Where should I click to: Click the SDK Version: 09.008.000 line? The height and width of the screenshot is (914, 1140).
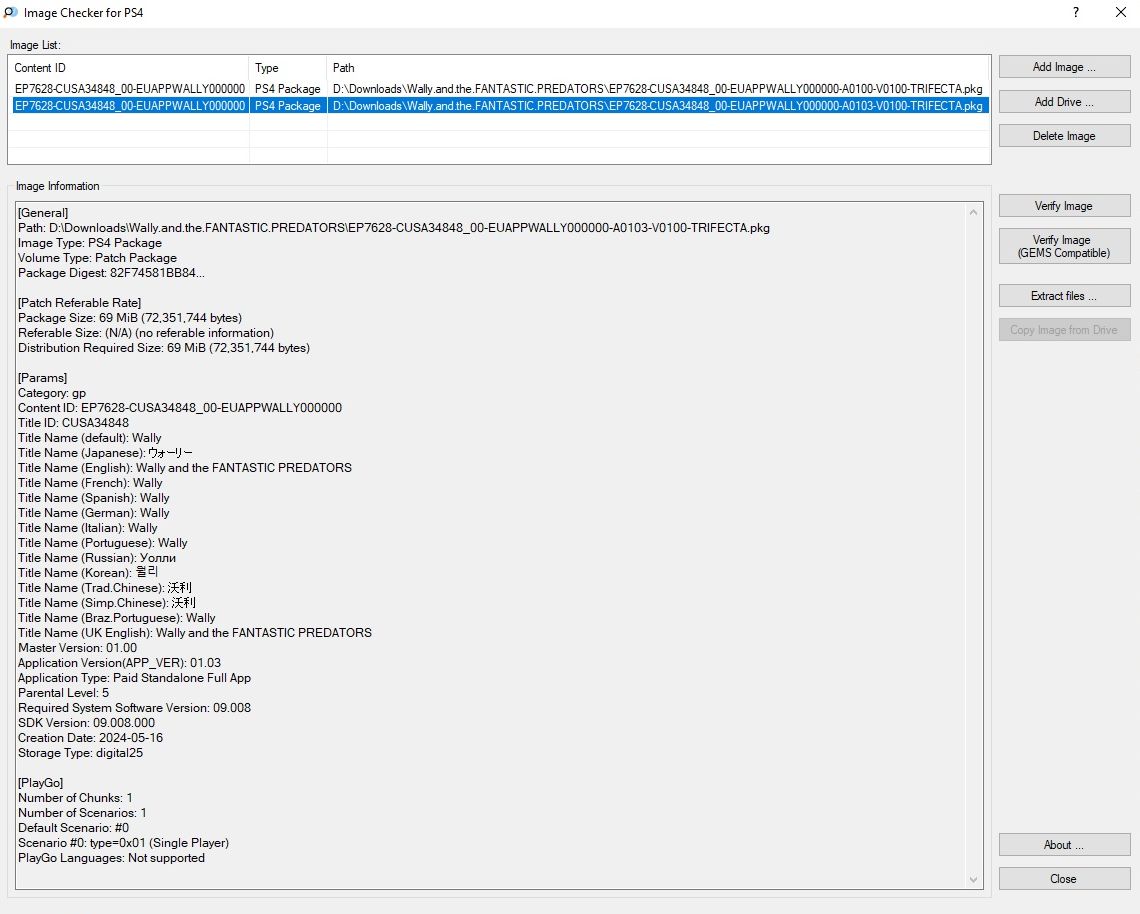(87, 723)
